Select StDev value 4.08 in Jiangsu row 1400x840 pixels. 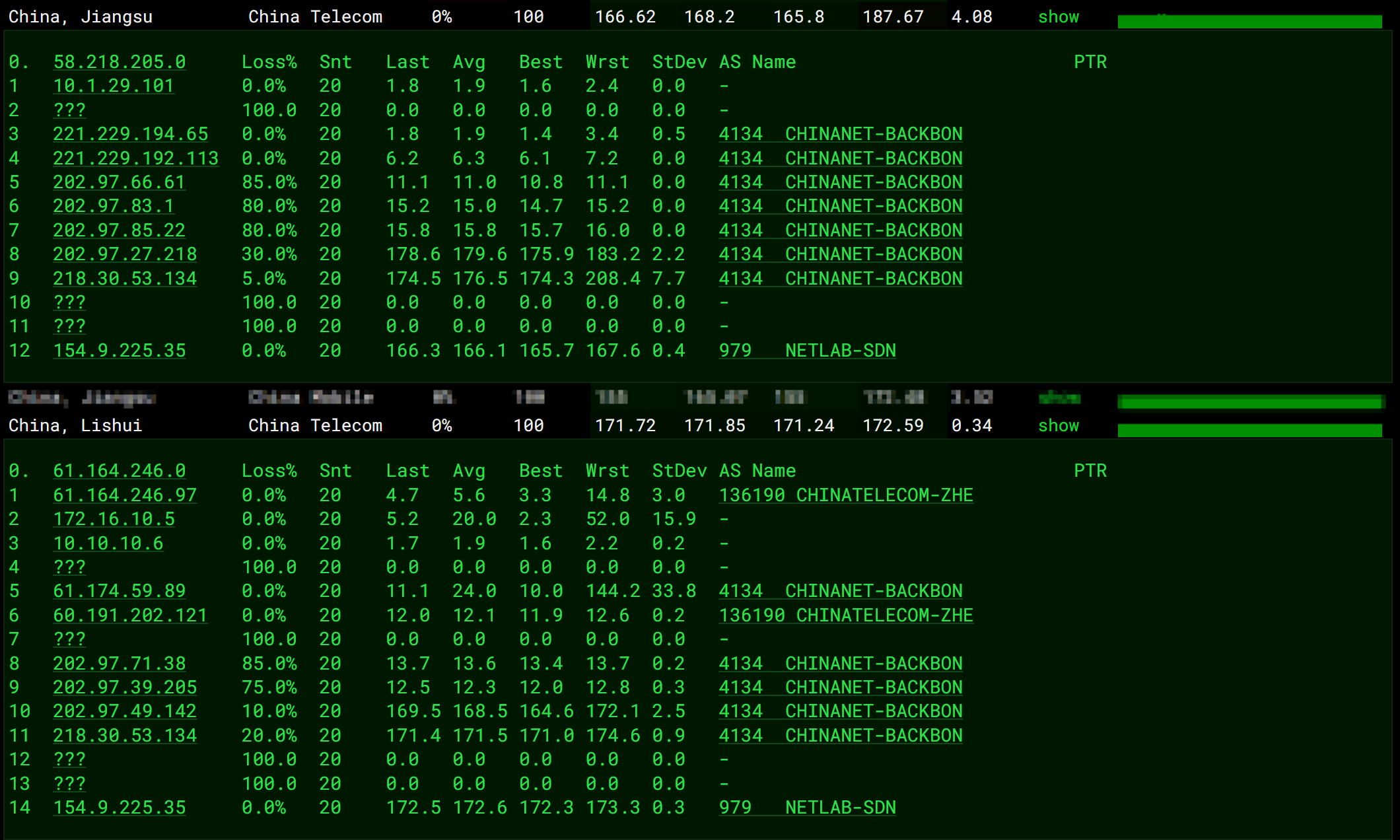(971, 17)
